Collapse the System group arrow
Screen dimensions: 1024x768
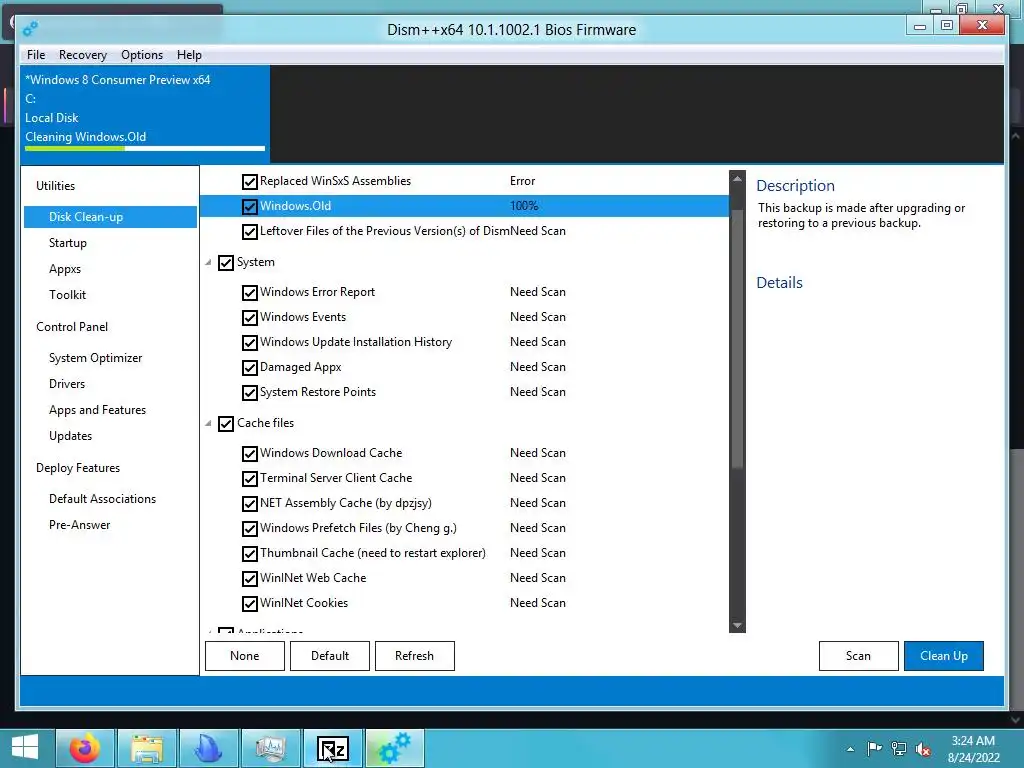pos(208,263)
